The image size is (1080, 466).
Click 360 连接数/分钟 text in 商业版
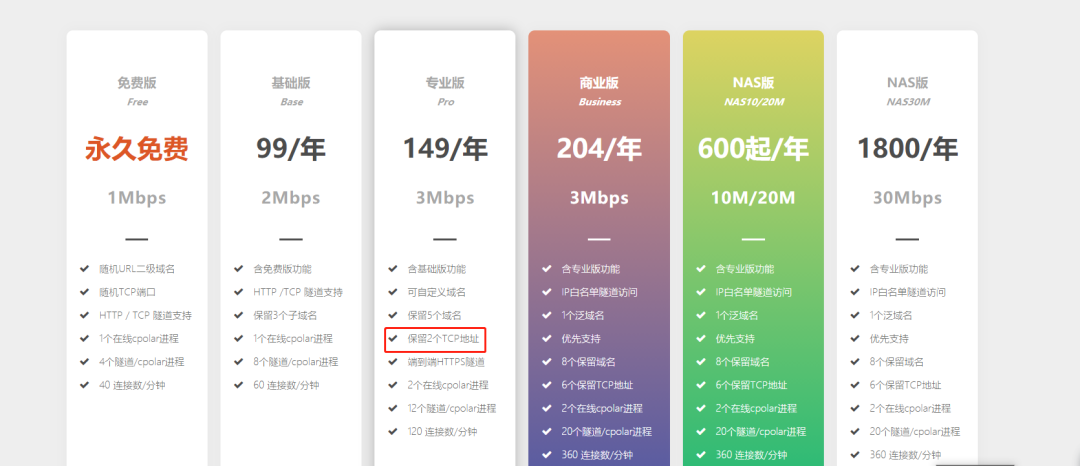[597, 455]
